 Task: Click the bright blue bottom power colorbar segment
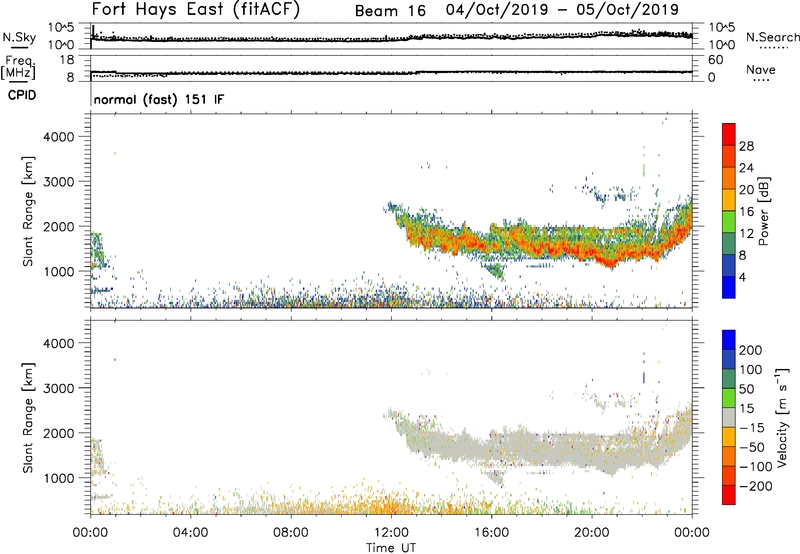pyautogui.click(x=729, y=287)
